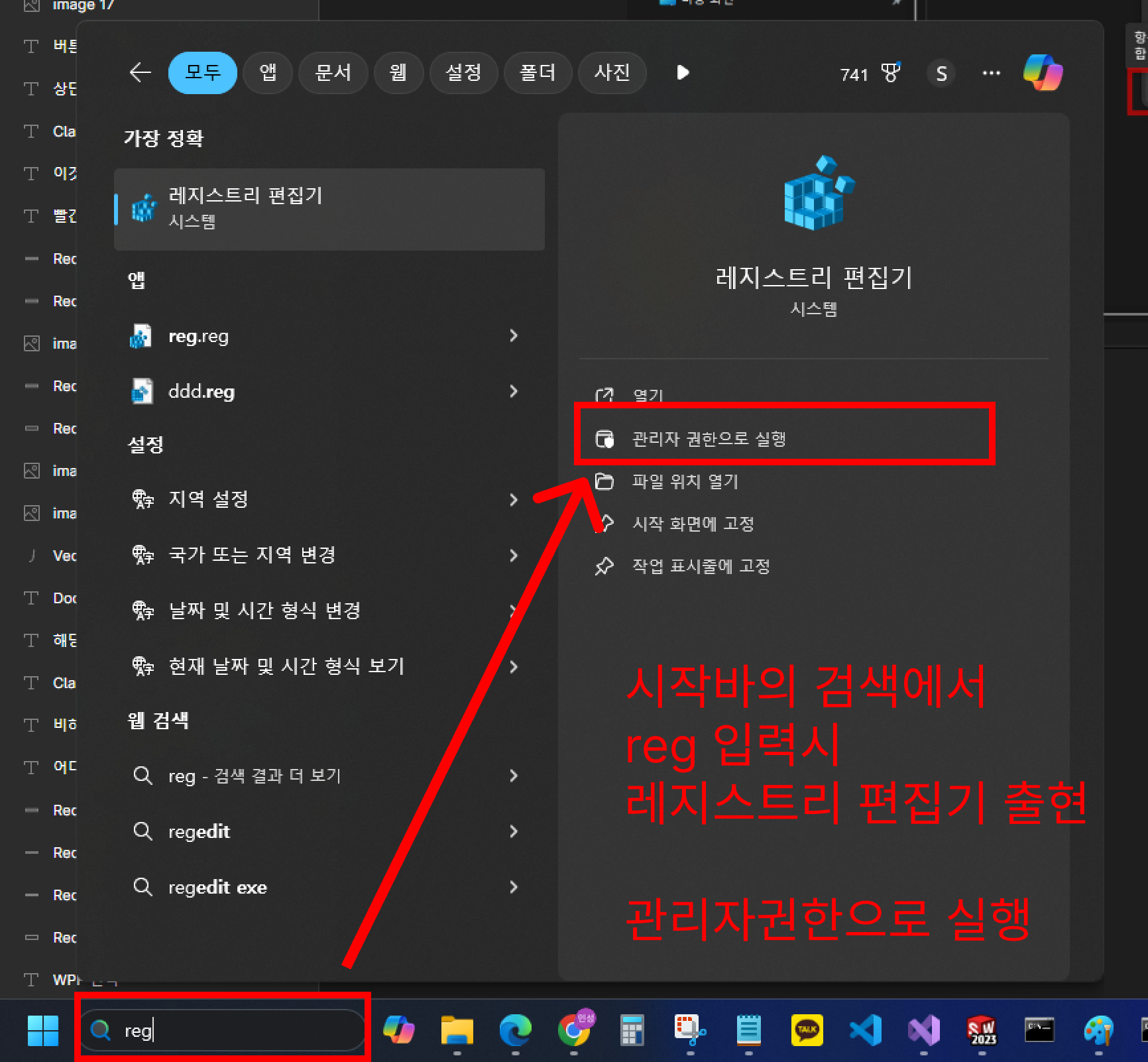Show more filter tabs with the arrow
The image size is (1148, 1062).
pos(683,72)
